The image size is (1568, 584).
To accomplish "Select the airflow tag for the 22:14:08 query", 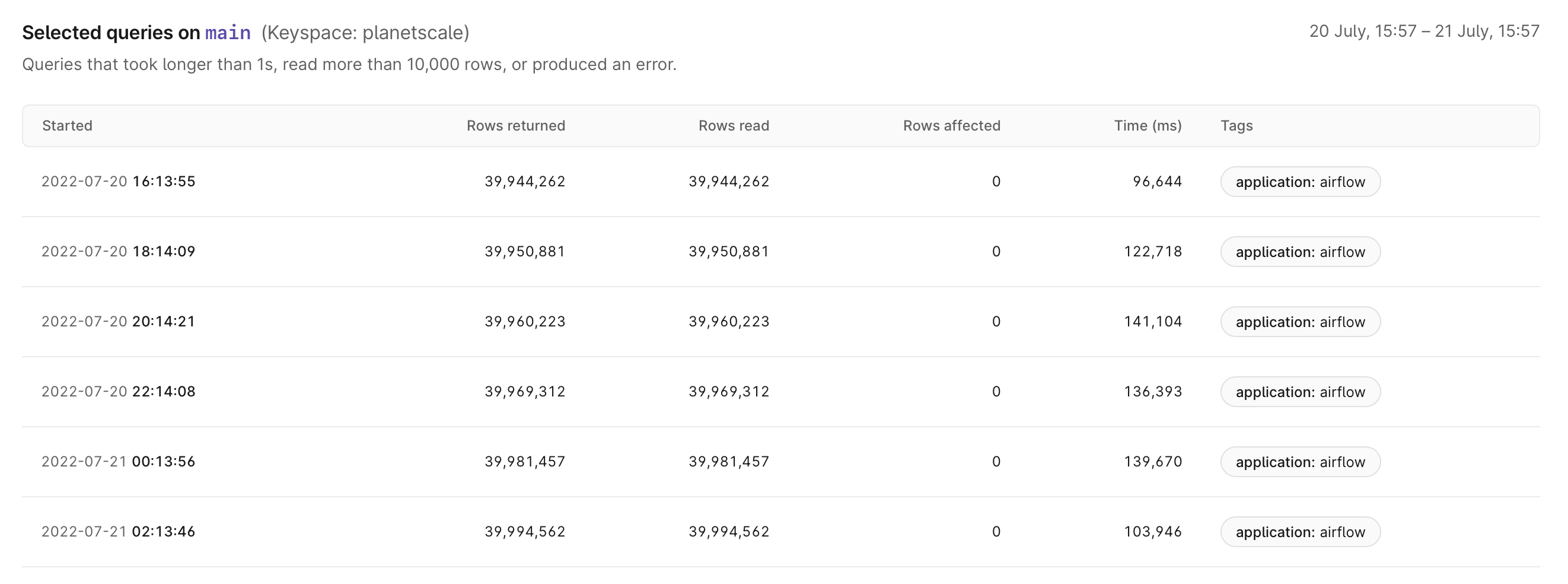I will coord(1299,392).
